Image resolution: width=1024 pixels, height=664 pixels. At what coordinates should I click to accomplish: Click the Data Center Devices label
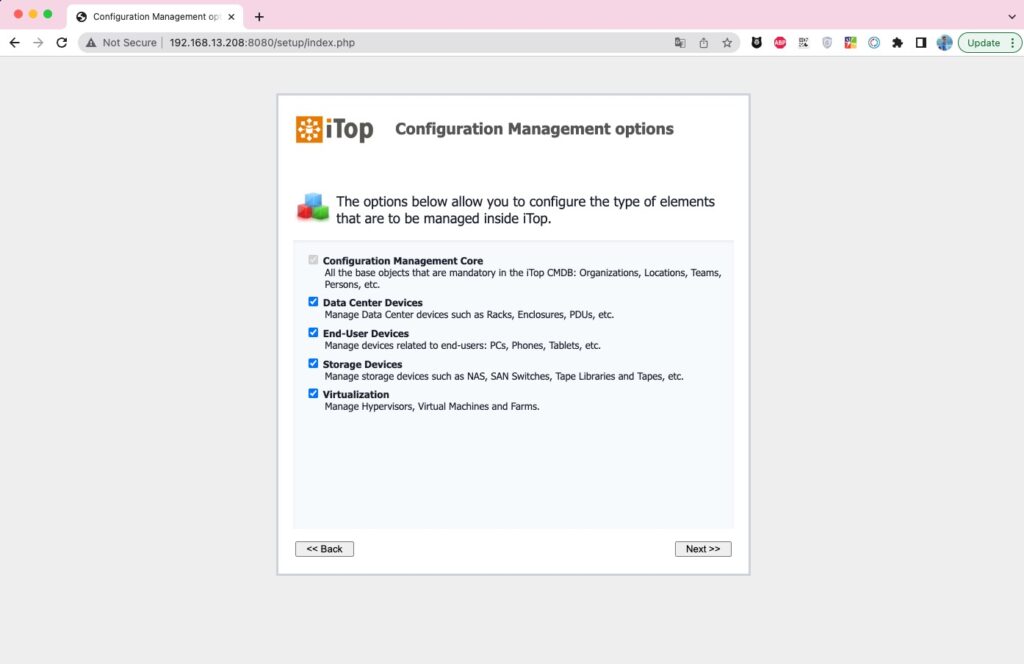tap(372, 302)
